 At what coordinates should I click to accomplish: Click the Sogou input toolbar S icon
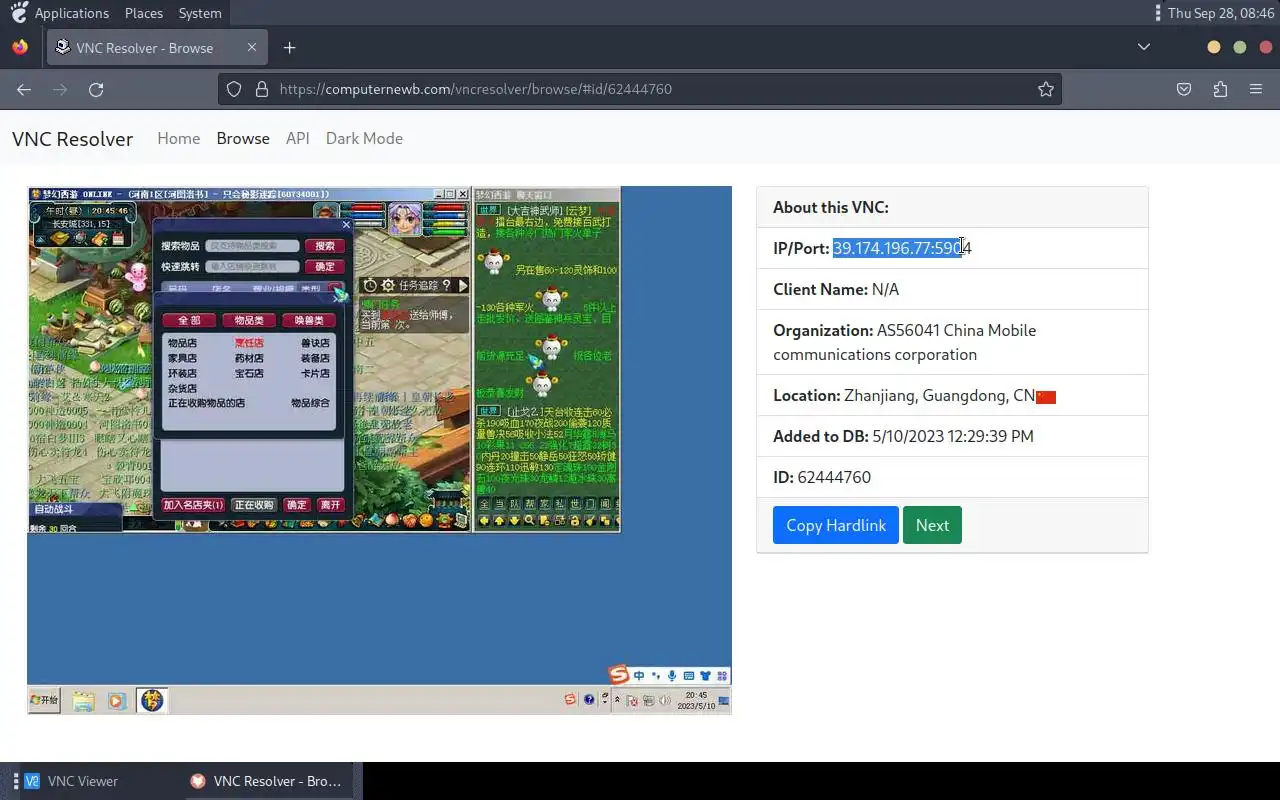[620, 675]
